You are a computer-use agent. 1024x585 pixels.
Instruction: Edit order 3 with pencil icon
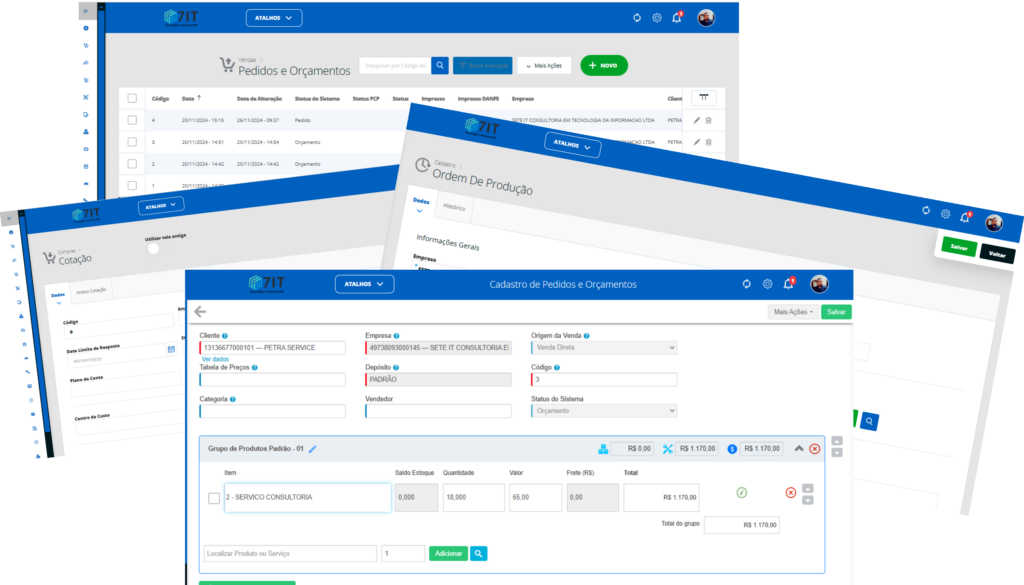coord(696,142)
